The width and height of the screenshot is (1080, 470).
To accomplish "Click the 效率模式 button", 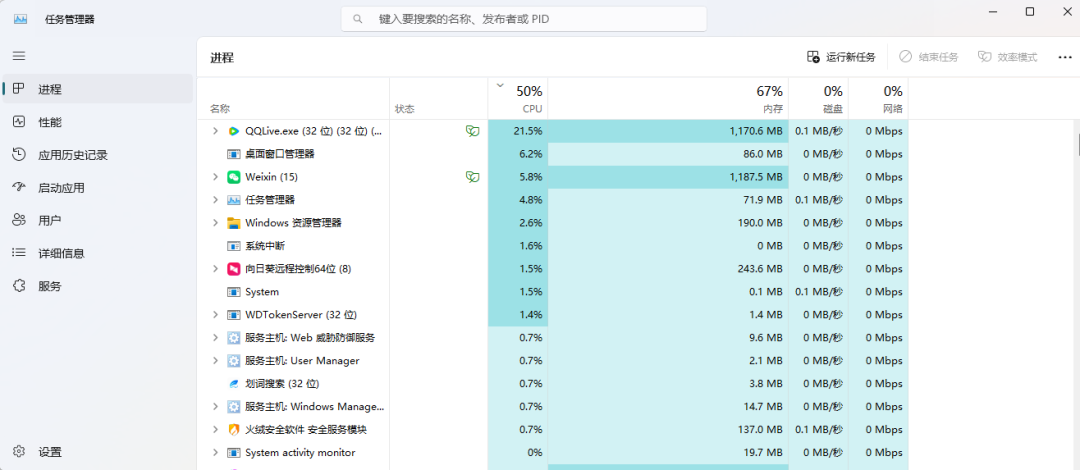I will pos(1008,57).
